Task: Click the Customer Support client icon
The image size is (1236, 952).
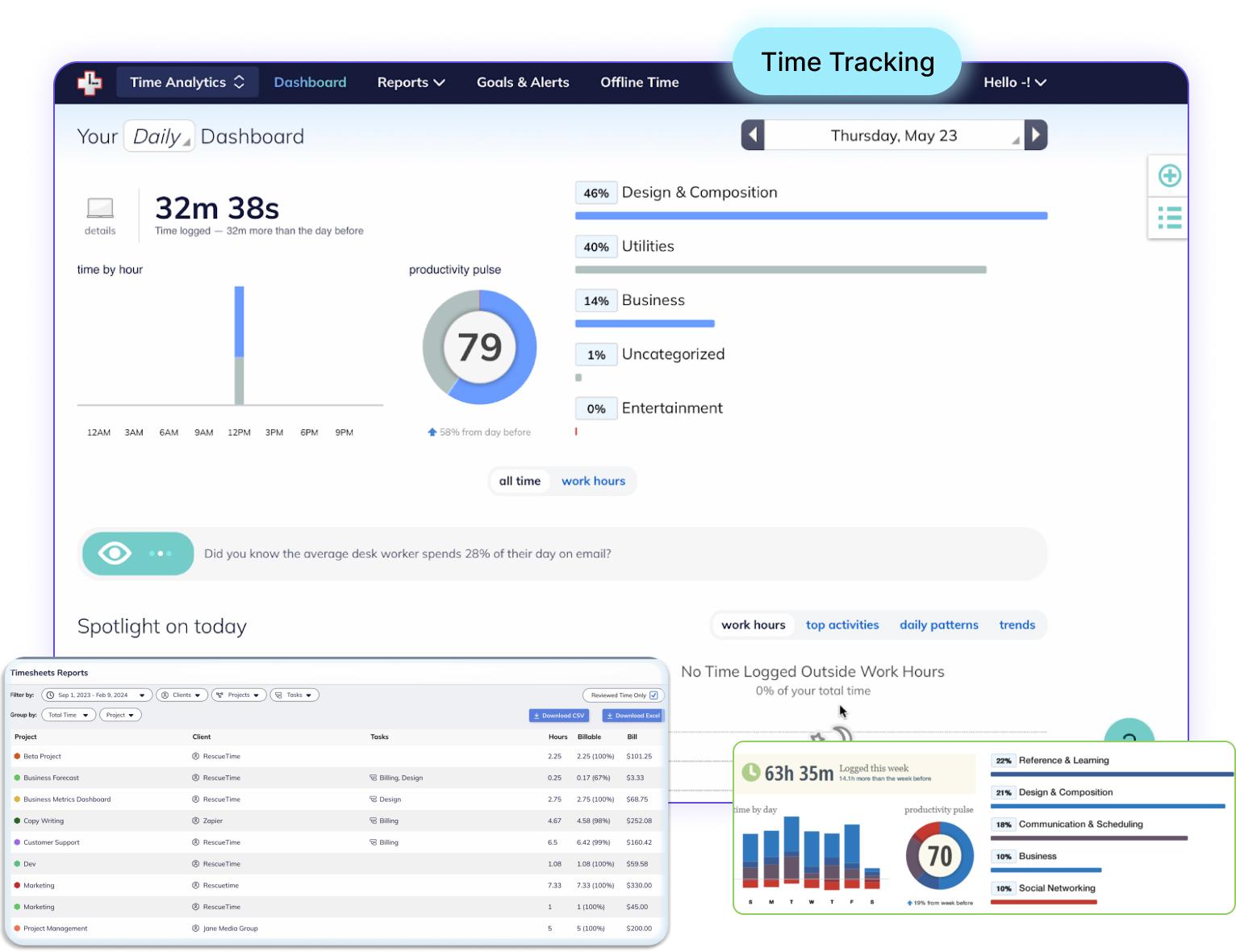Action: (x=195, y=842)
